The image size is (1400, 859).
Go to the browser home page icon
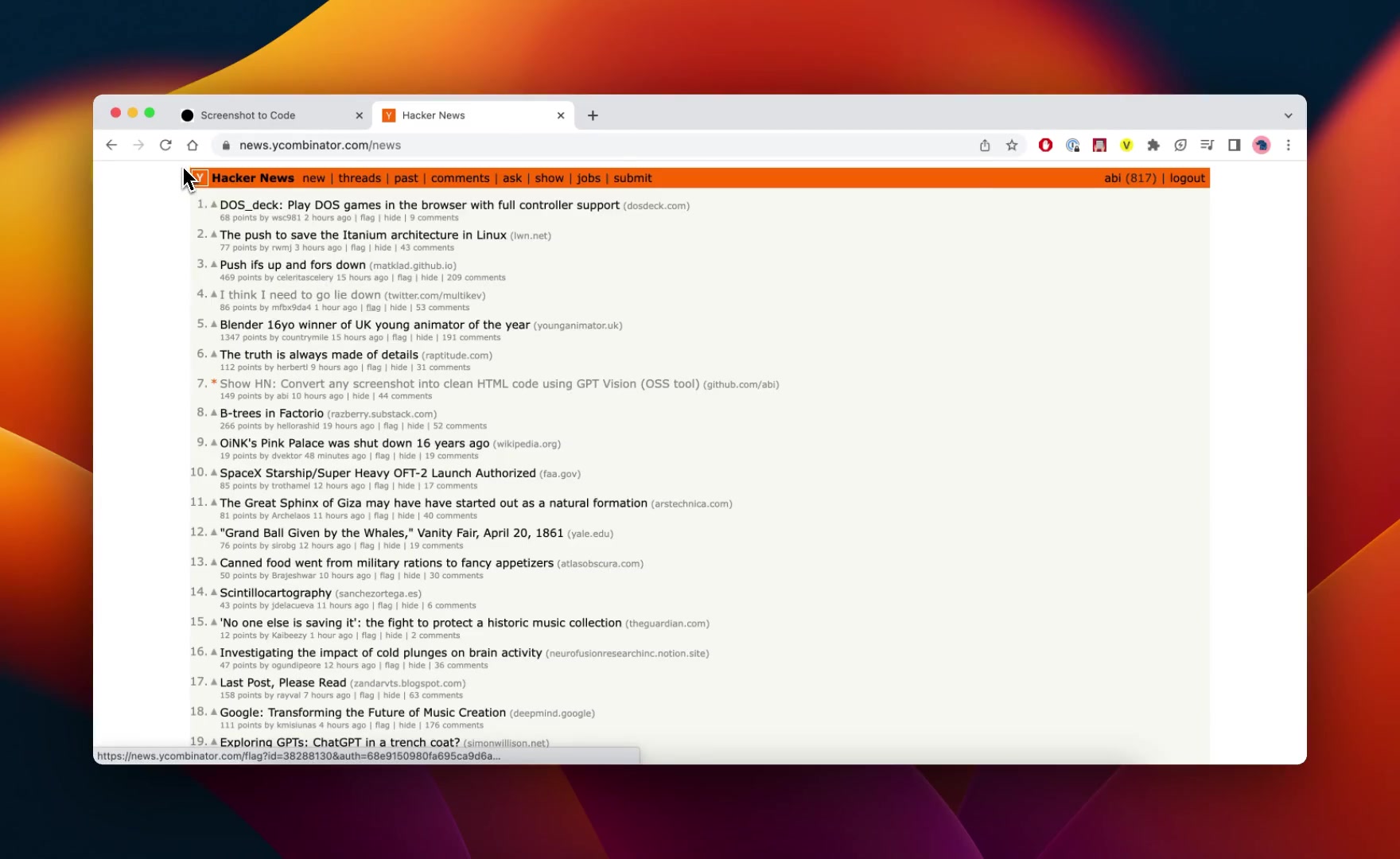pyautogui.click(x=192, y=145)
